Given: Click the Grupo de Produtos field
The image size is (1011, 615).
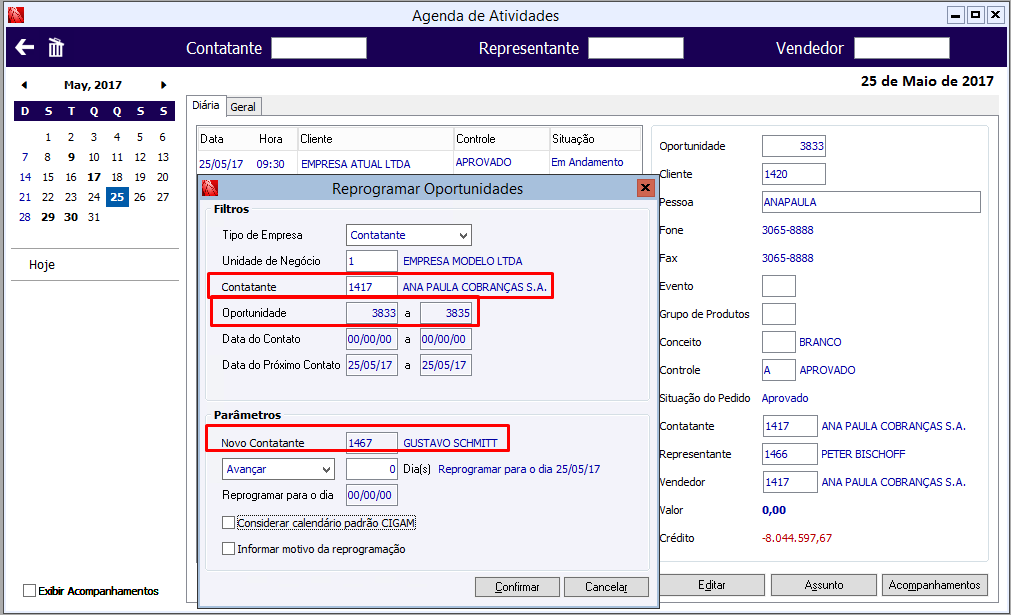Looking at the screenshot, I should (x=779, y=314).
